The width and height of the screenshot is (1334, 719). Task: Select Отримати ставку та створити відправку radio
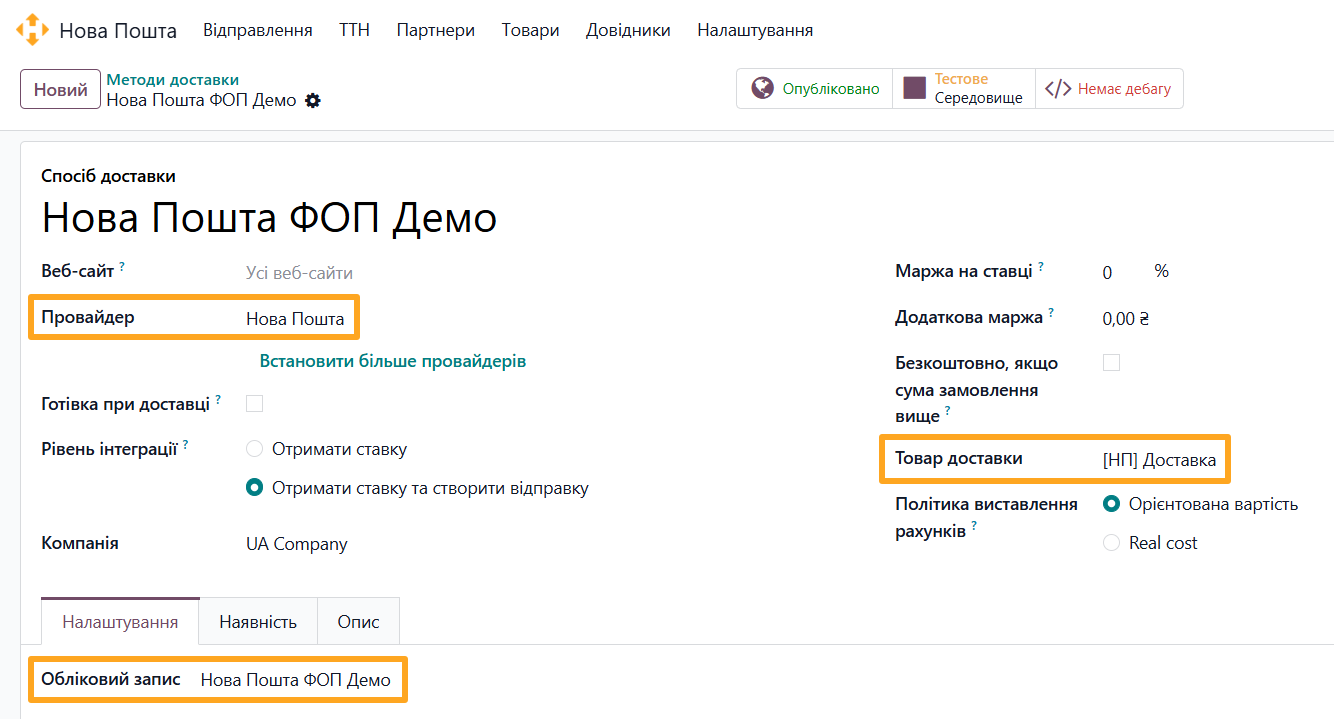pyautogui.click(x=254, y=488)
